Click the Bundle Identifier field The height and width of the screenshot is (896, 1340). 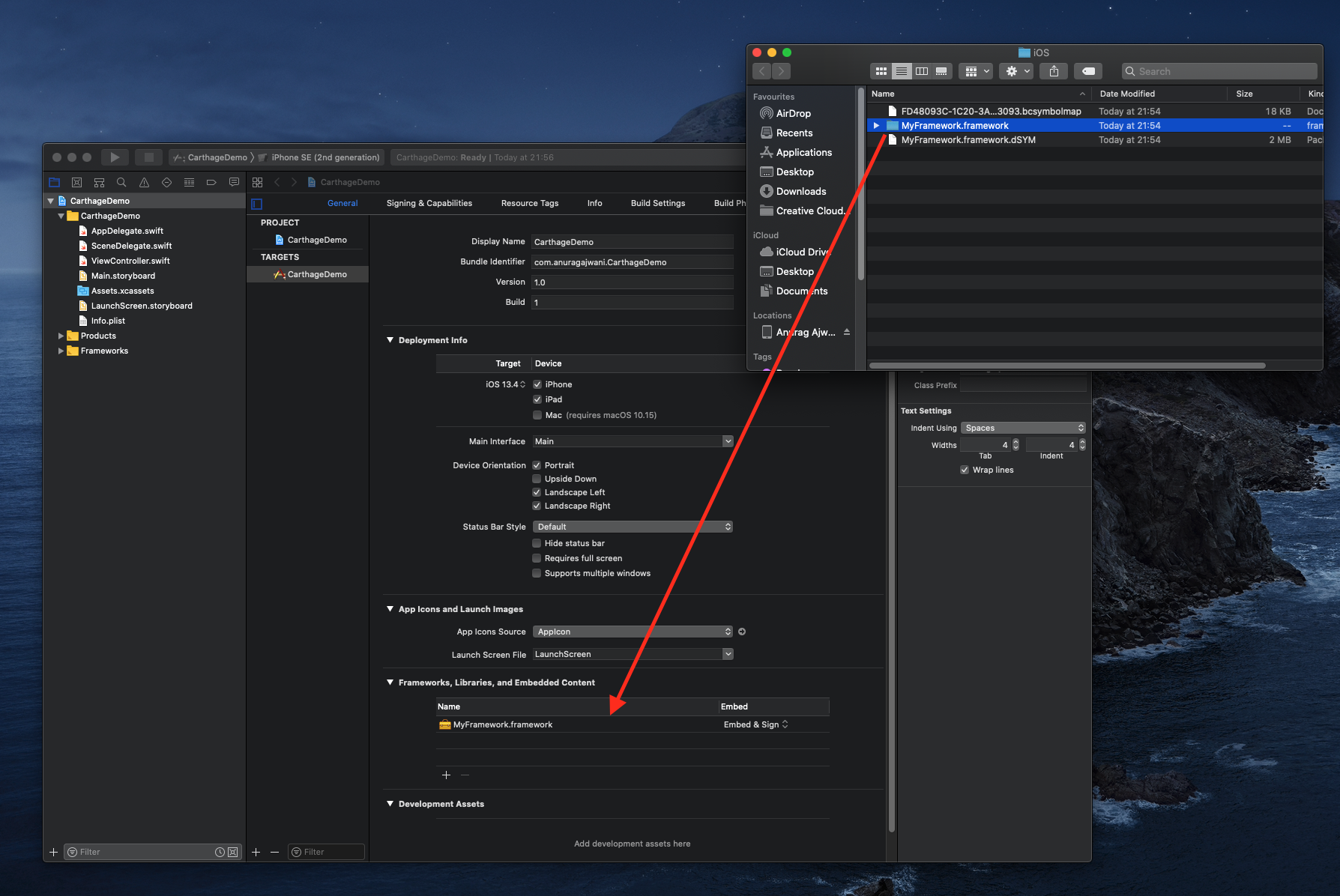coord(633,262)
